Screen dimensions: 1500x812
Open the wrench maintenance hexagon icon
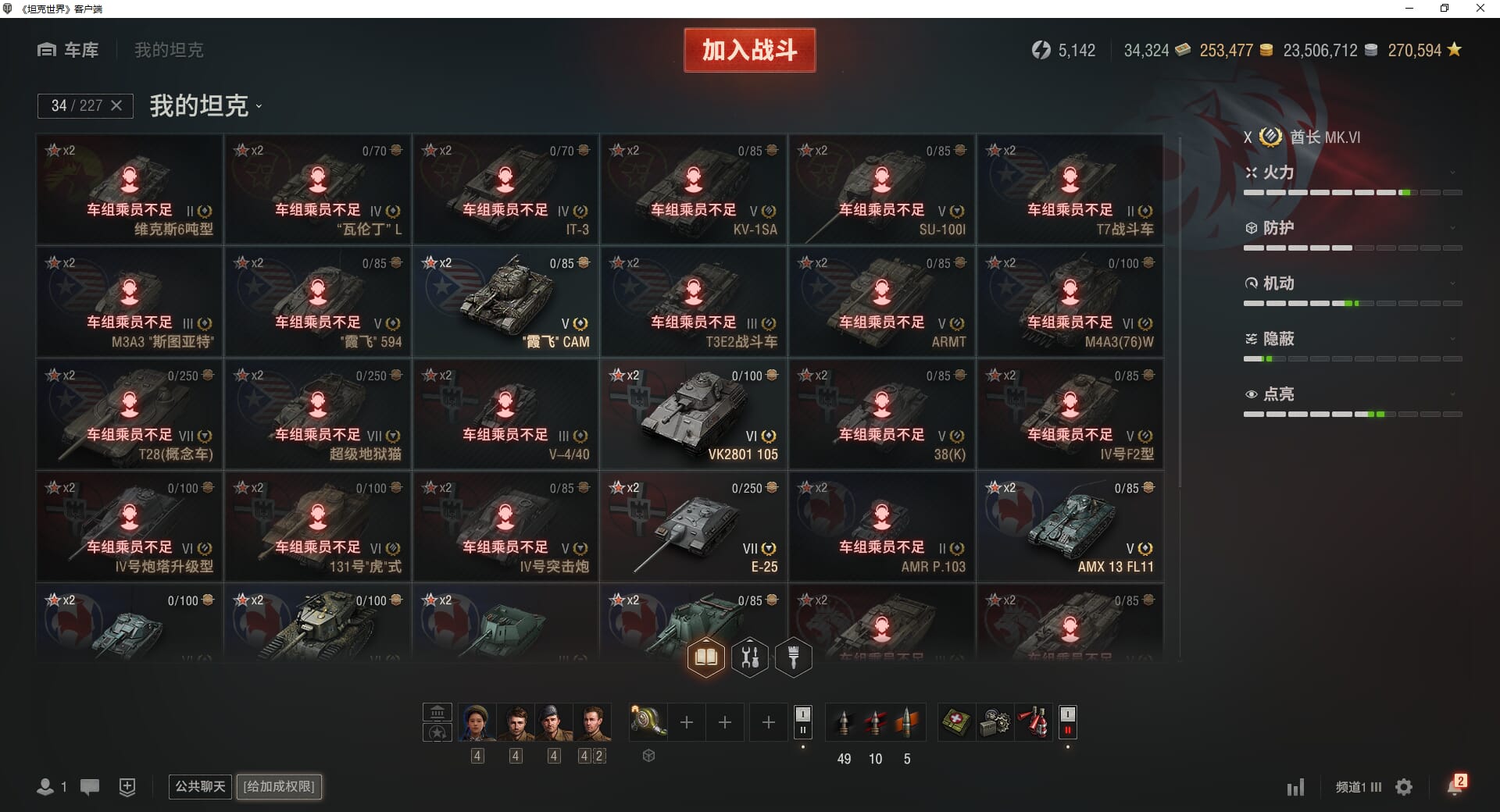[x=750, y=657]
